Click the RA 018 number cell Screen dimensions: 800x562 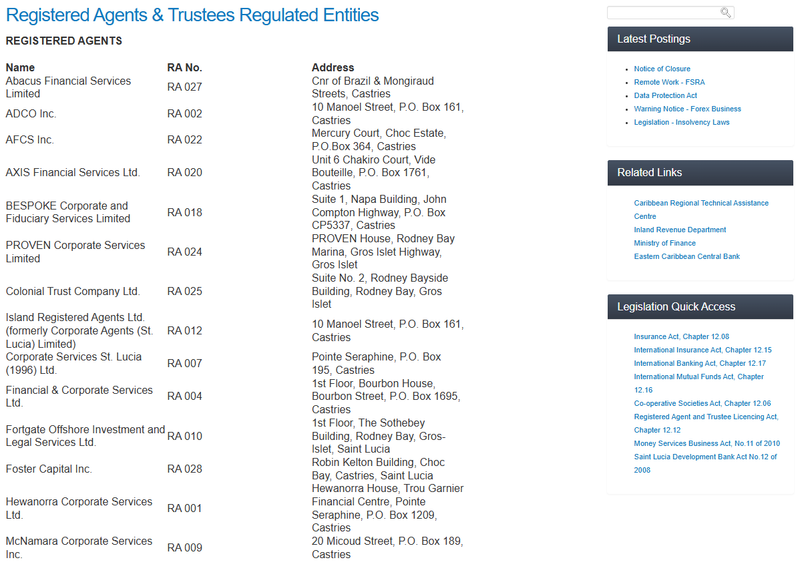click(184, 212)
